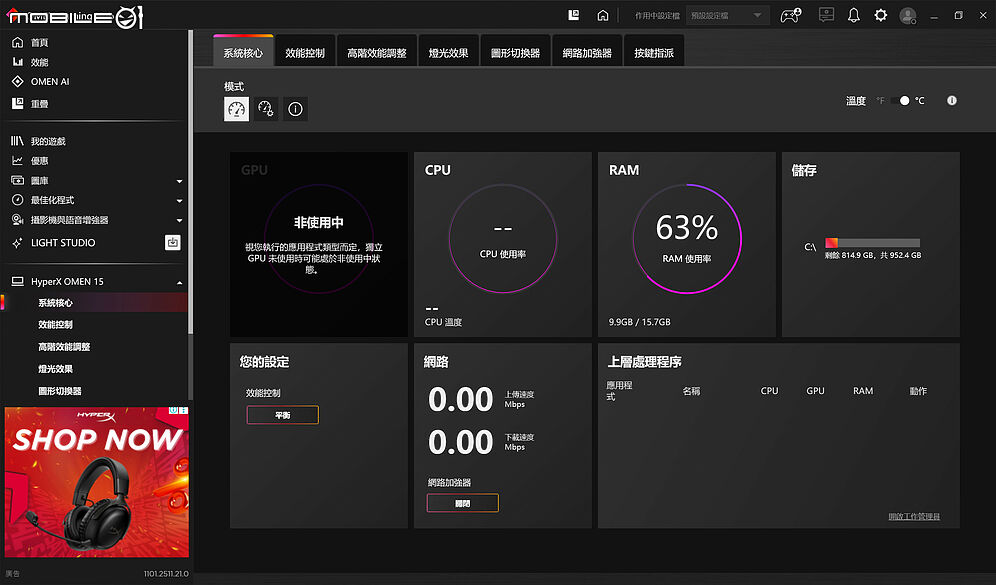
Task: Click the CPU usage ring
Action: click(502, 239)
